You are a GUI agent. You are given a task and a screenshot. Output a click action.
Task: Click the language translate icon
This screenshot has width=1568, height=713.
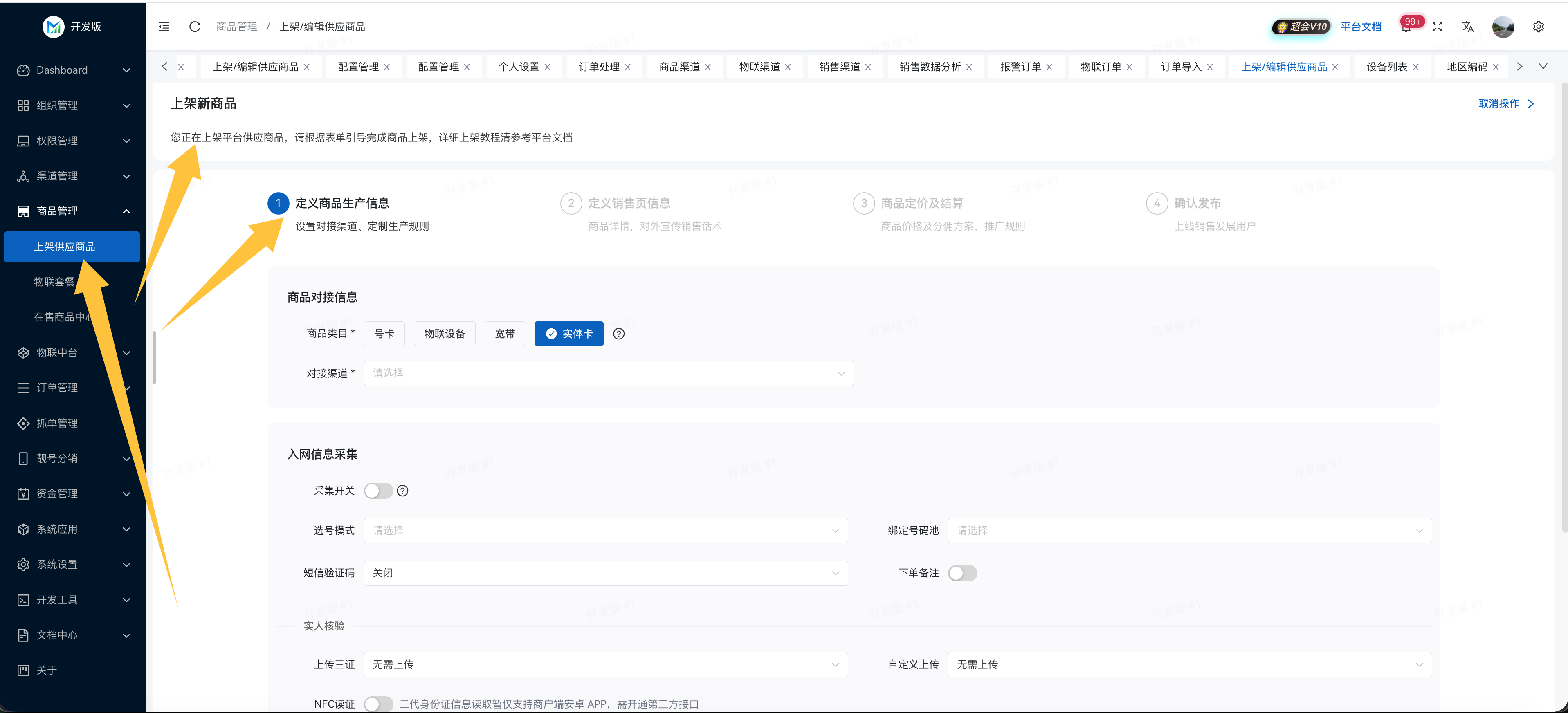[x=1467, y=27]
